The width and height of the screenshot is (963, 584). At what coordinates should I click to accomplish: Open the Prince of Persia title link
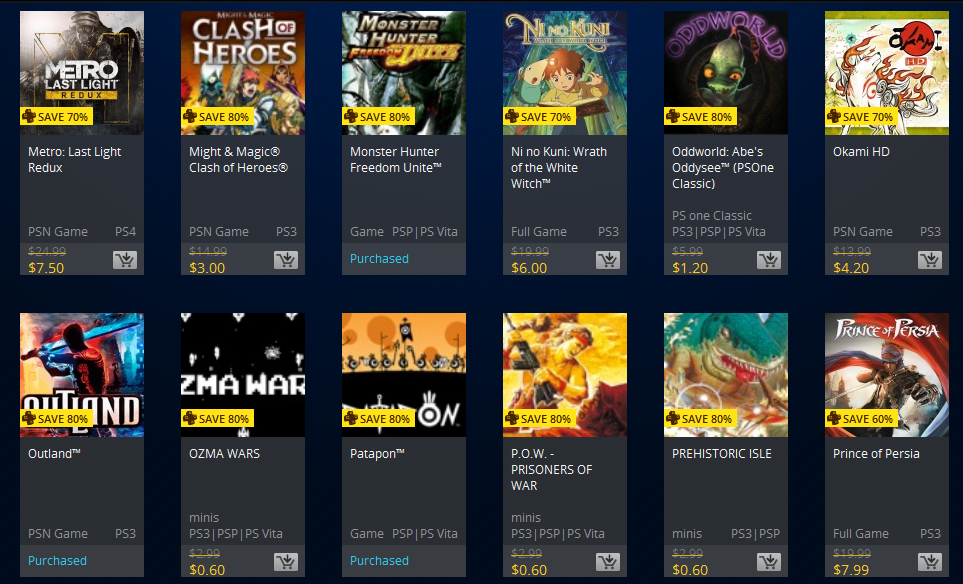(x=876, y=454)
